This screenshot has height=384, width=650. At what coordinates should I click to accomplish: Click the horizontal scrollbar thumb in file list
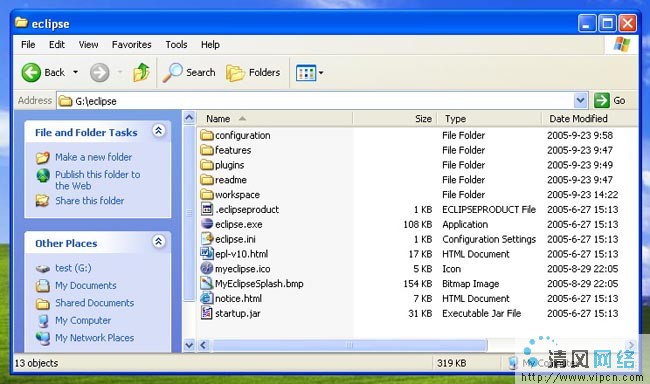click(x=349, y=345)
